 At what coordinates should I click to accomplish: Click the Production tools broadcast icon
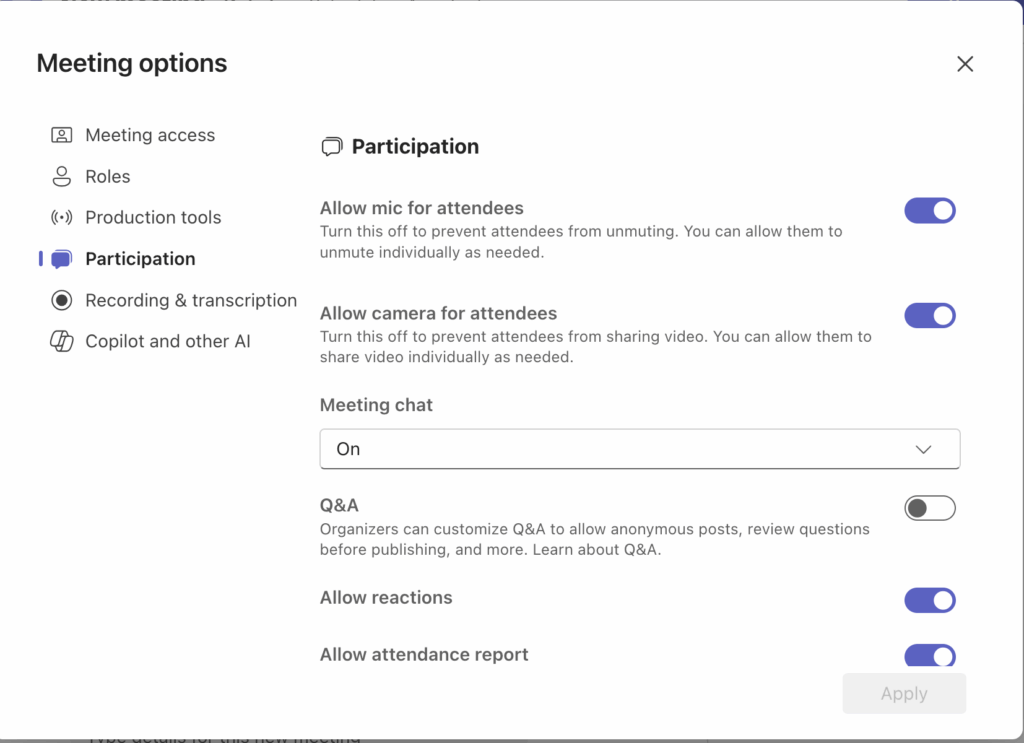(x=62, y=218)
